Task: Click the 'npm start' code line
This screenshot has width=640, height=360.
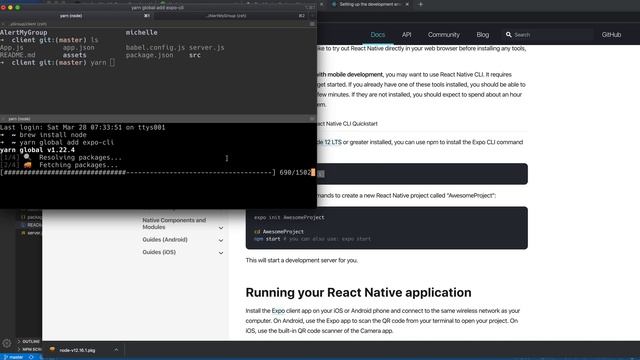Action: 312,239
